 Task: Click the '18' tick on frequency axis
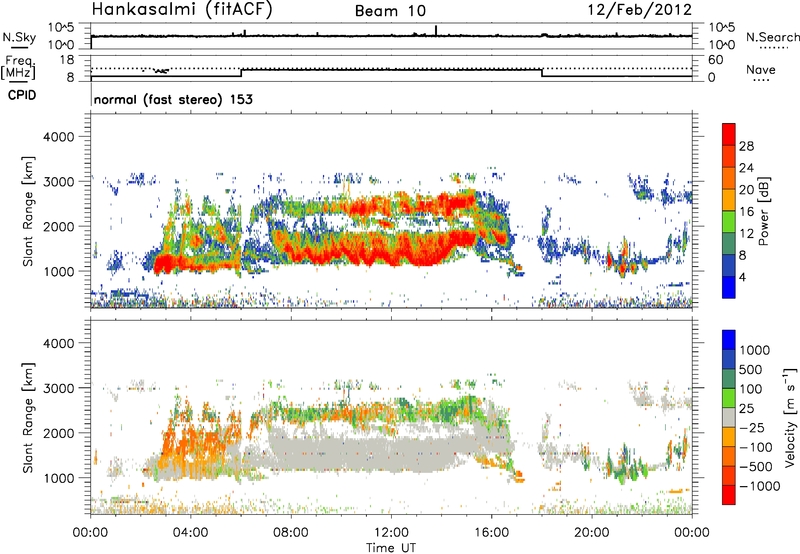click(x=67, y=60)
